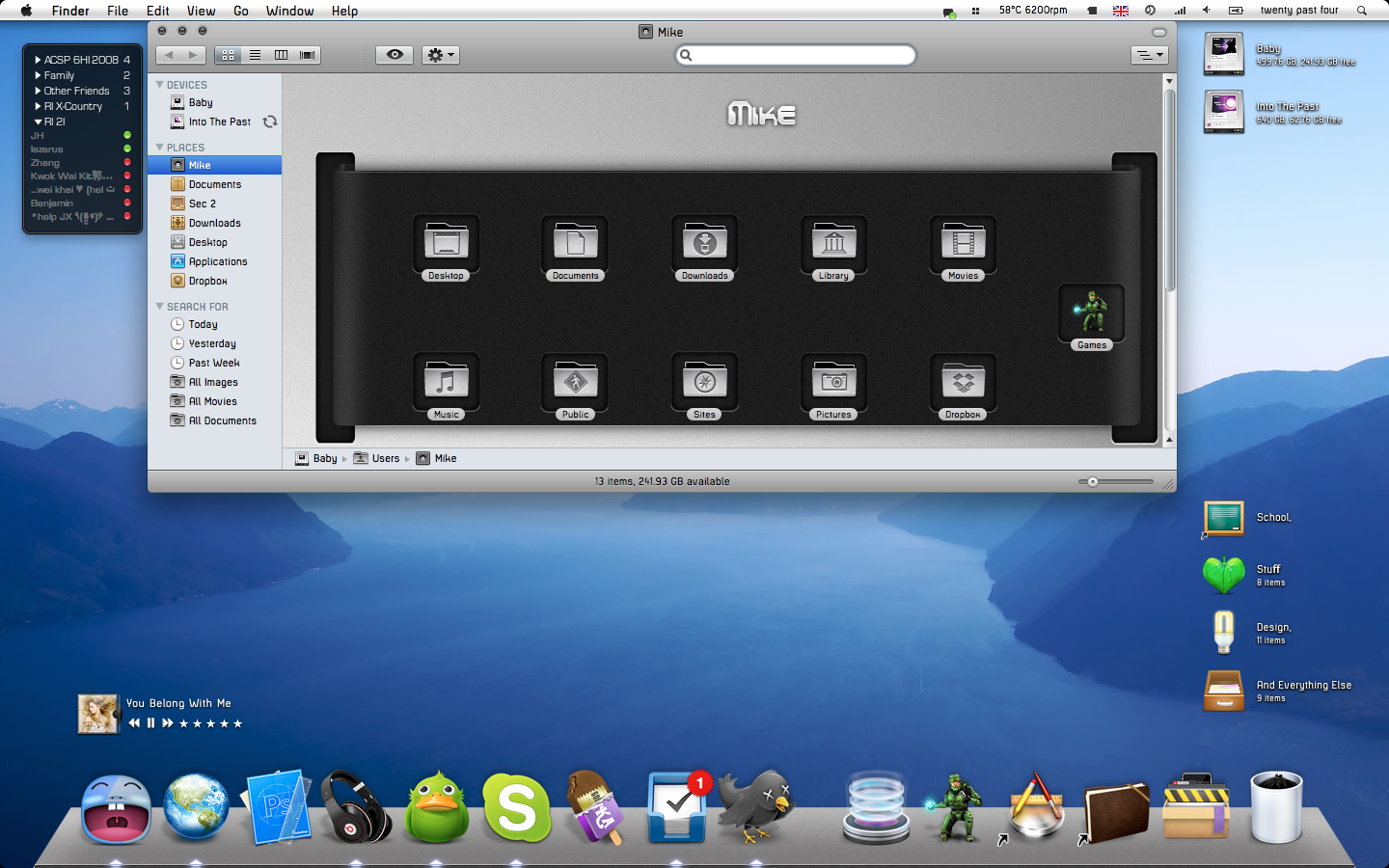Click the Users segment in path bar
This screenshot has width=1389, height=868.
(x=376, y=458)
